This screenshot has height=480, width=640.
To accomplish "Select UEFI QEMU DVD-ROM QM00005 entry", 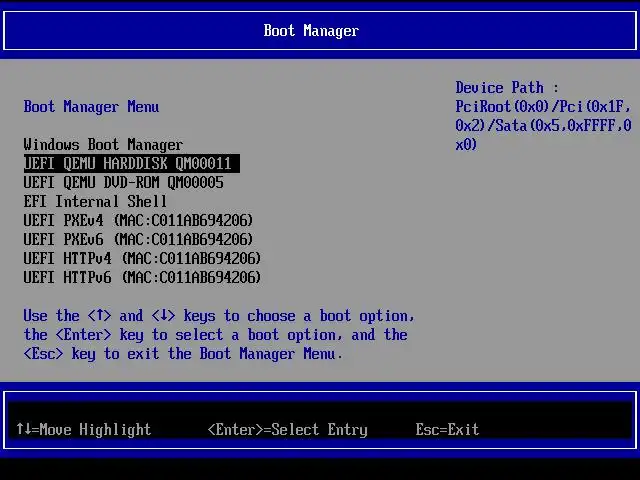I will (124, 182).
